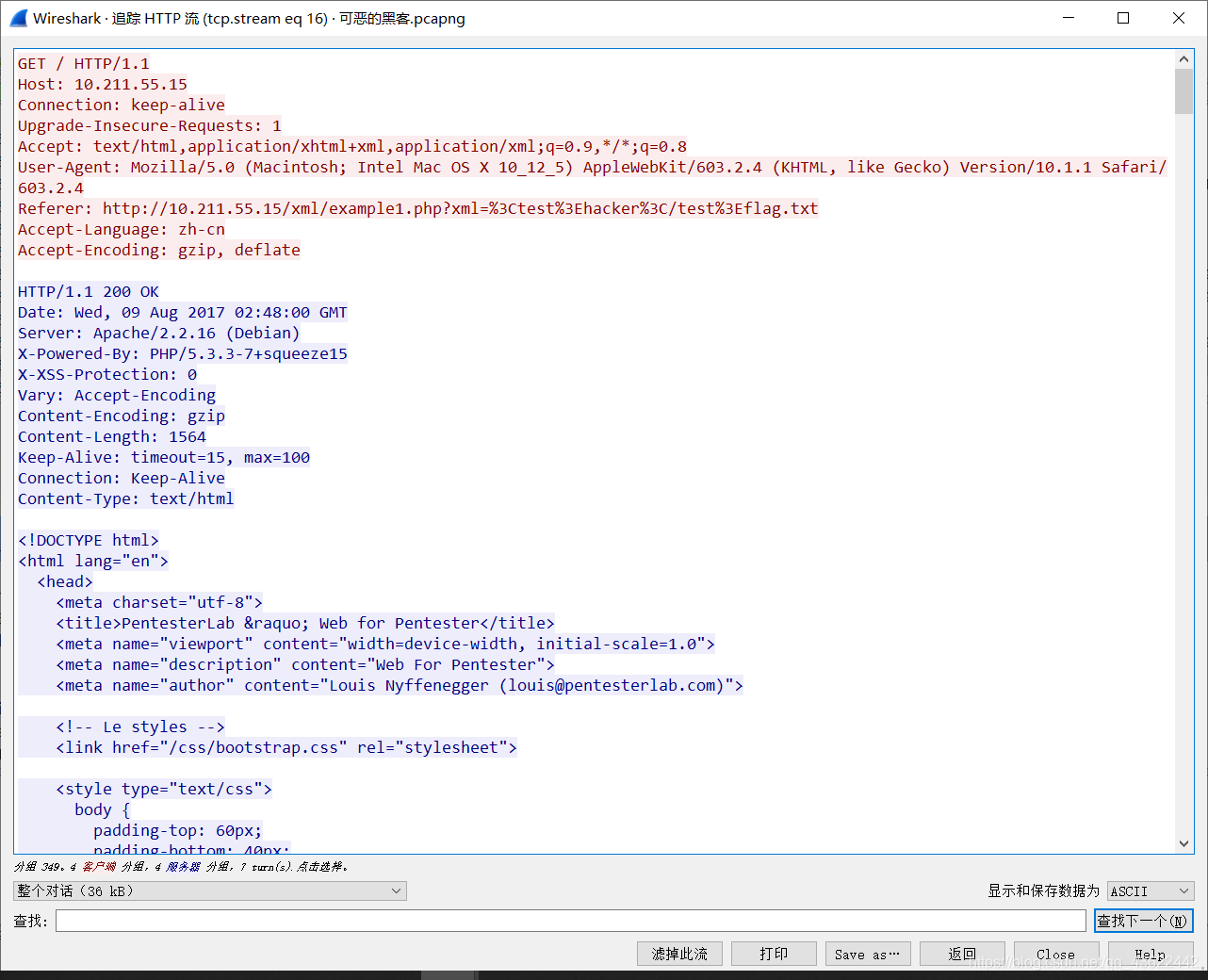Image resolution: width=1208 pixels, height=980 pixels.
Task: Click the 'Upgrade-Insecure-Requests: 1' line
Action: pyautogui.click(x=150, y=125)
